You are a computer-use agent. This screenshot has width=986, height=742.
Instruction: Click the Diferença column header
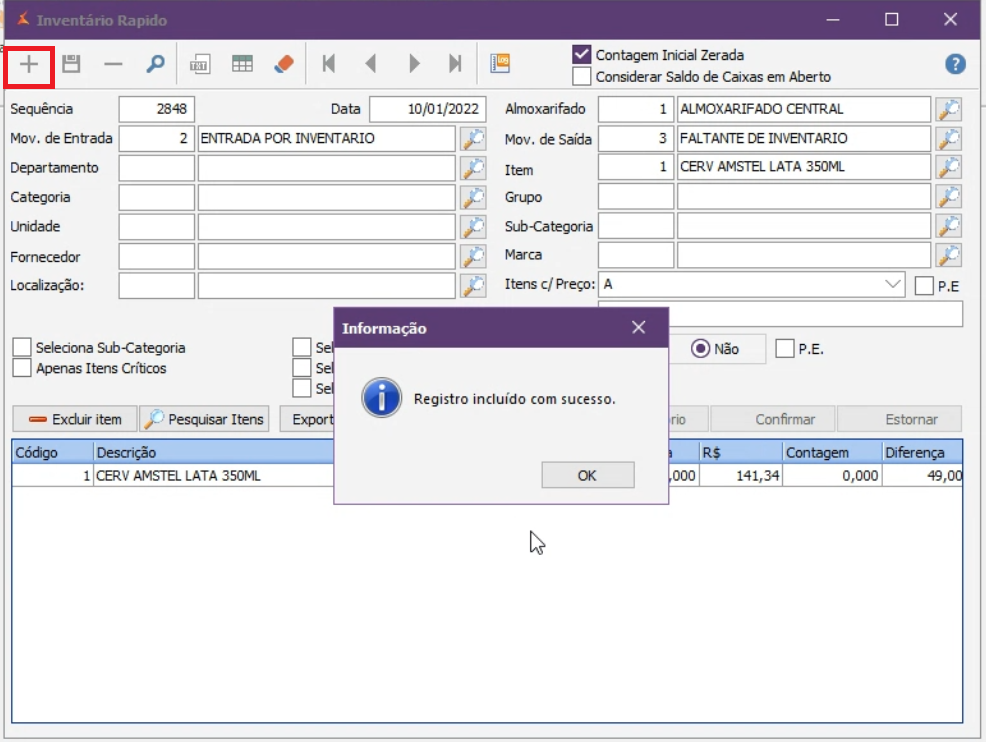tap(922, 452)
